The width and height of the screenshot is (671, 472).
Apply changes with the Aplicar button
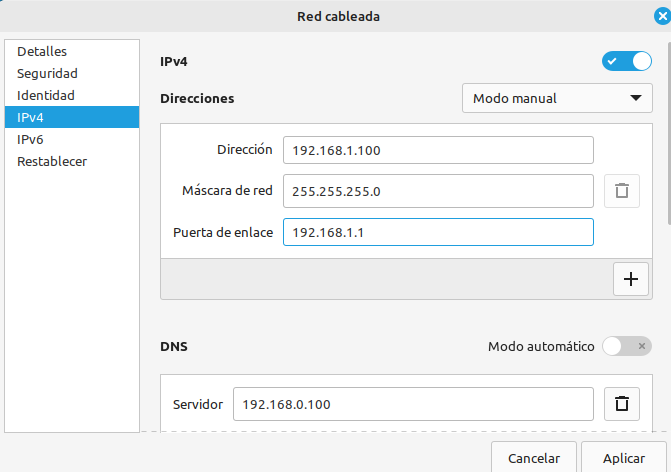point(623,457)
